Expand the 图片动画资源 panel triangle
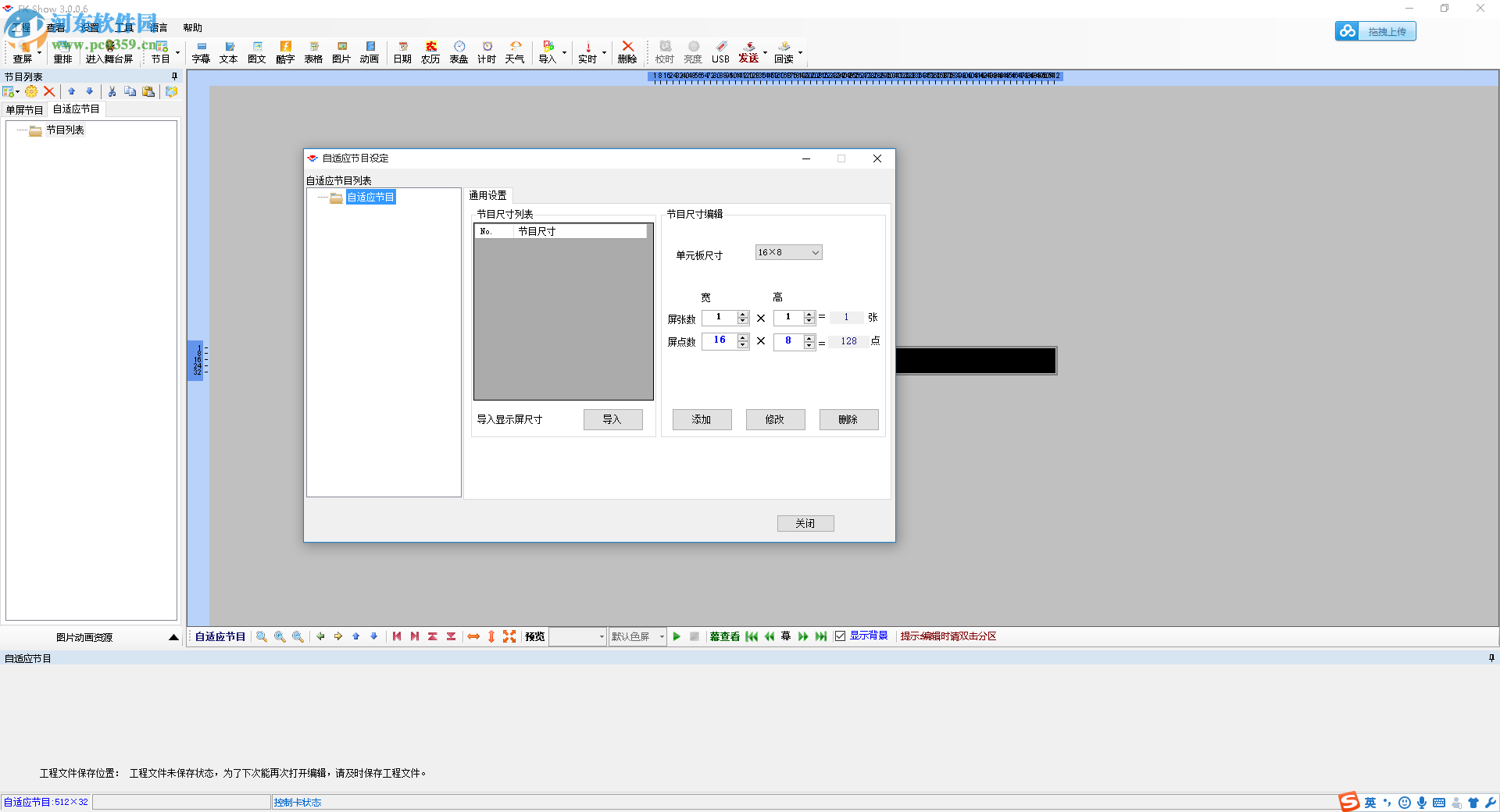 173,637
